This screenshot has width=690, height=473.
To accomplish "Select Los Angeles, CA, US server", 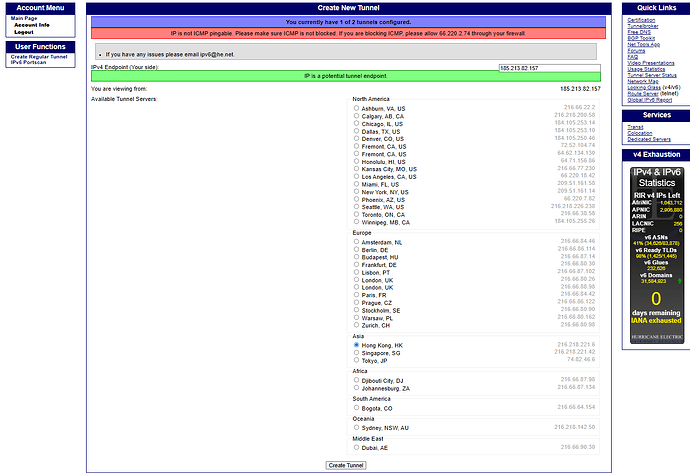I will (356, 176).
